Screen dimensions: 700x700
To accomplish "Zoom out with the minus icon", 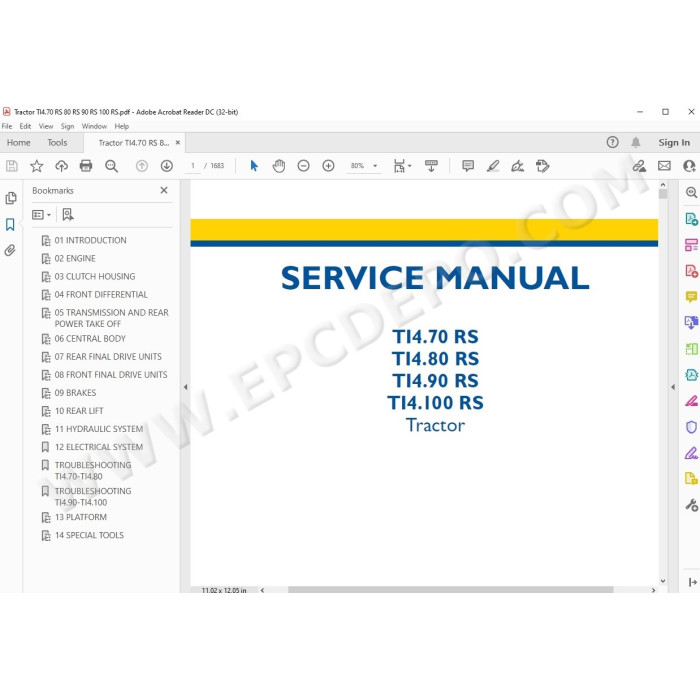I will coord(303,166).
